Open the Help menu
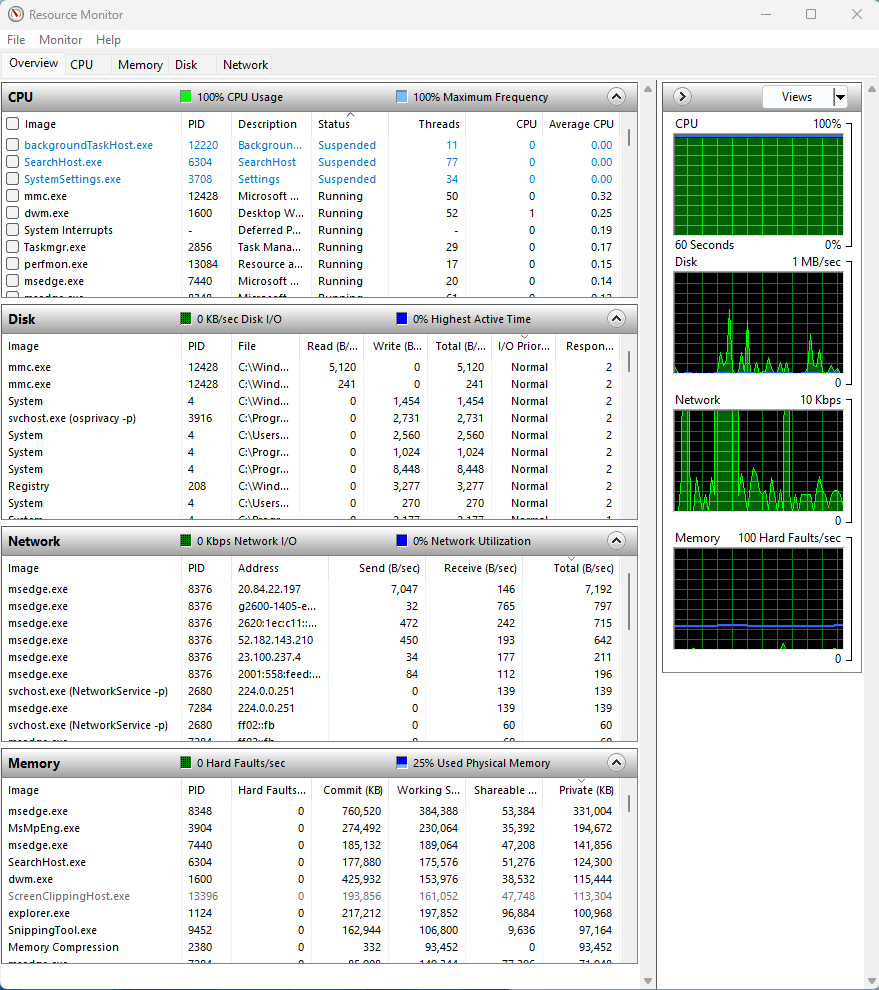Image resolution: width=879 pixels, height=990 pixels. click(x=108, y=40)
